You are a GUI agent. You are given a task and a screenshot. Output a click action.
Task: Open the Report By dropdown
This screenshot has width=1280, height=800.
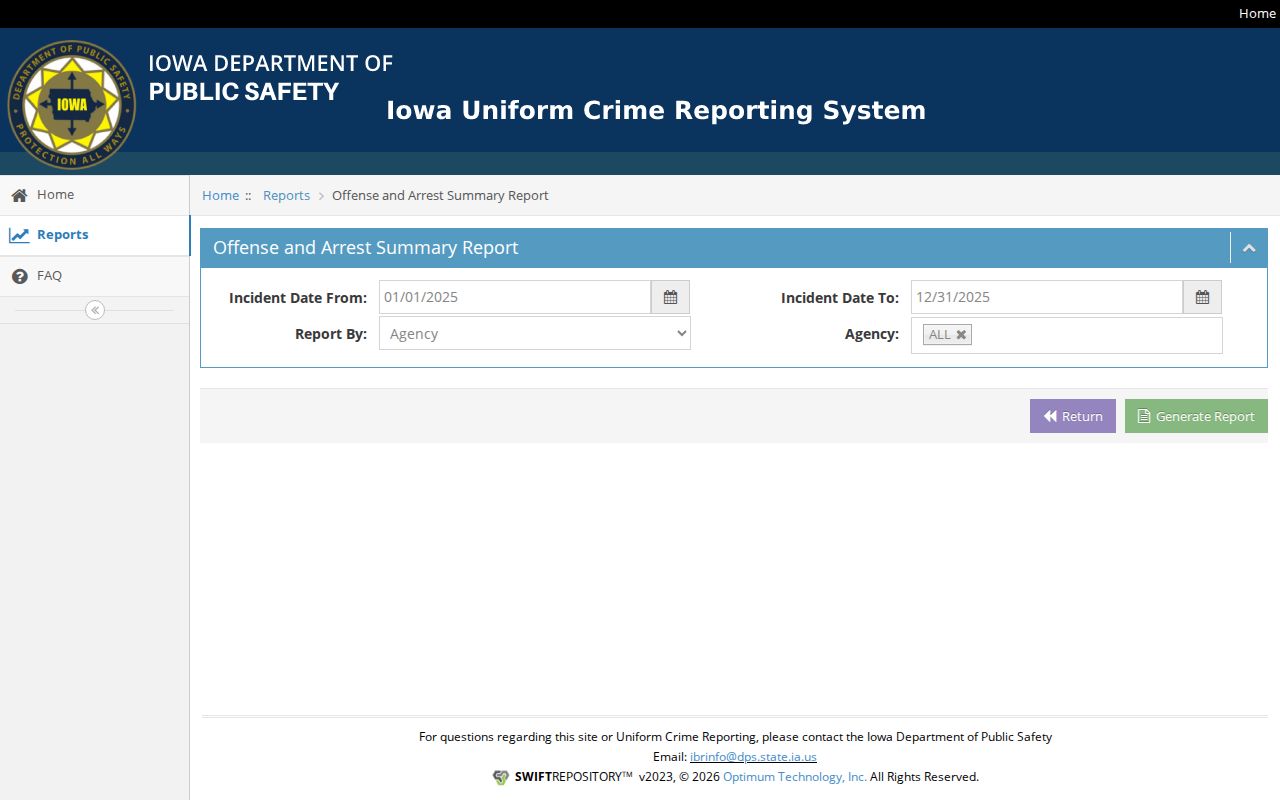pyautogui.click(x=535, y=334)
